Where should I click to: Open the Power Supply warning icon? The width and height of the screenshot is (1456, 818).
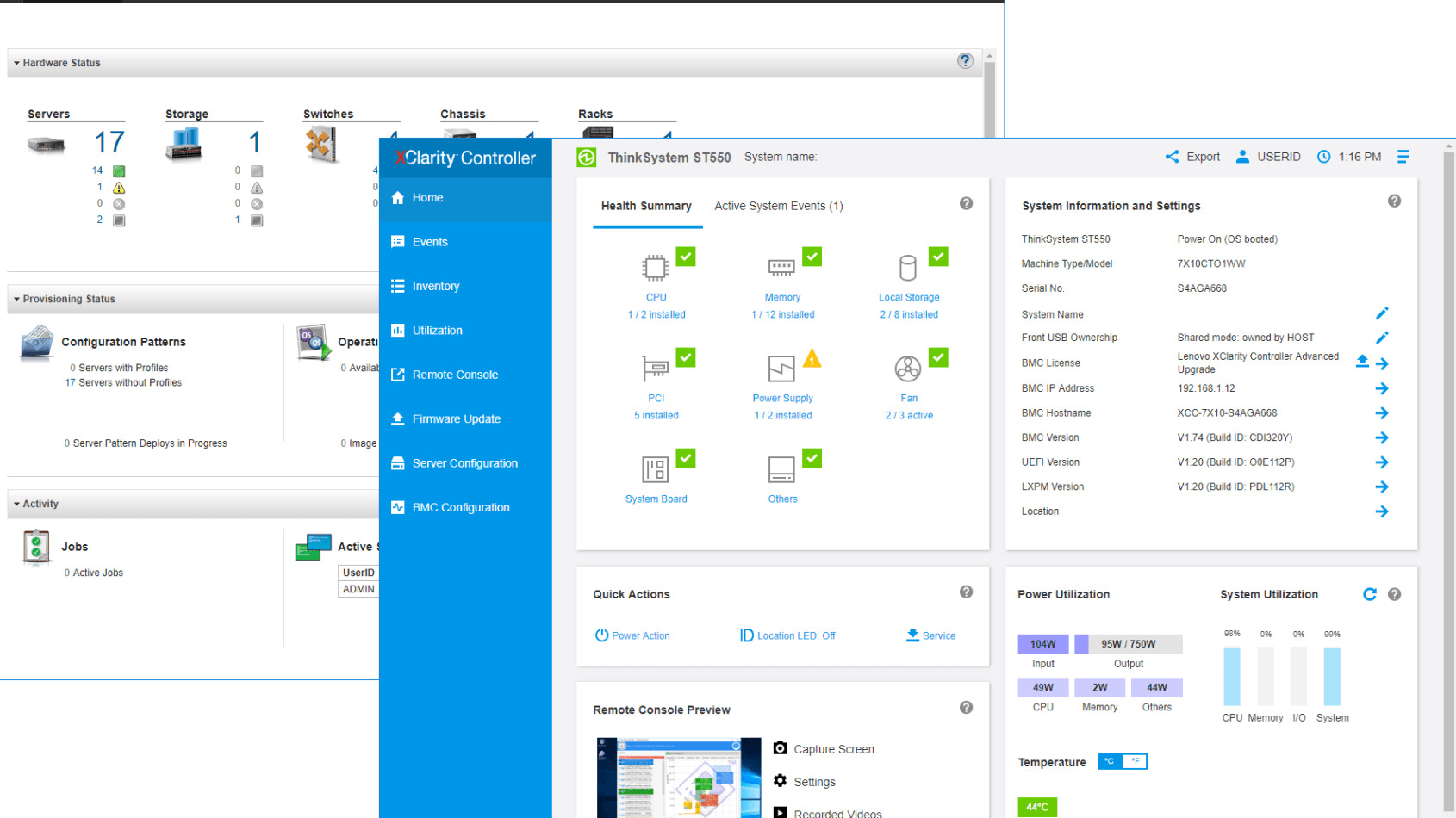tap(812, 358)
